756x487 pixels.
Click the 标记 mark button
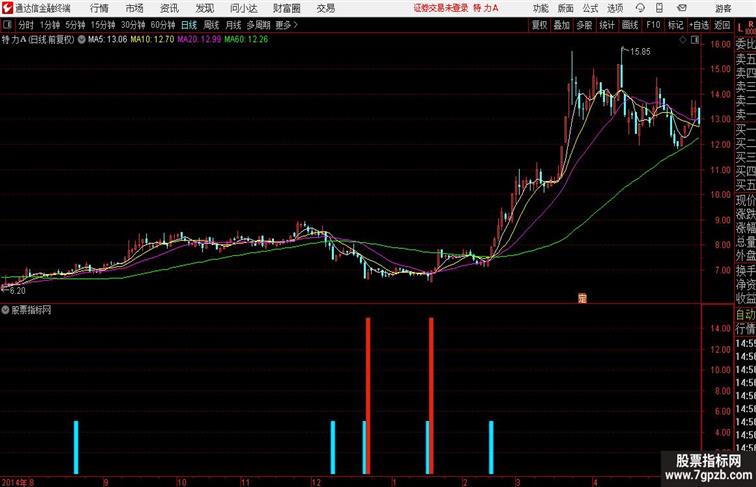[x=675, y=25]
